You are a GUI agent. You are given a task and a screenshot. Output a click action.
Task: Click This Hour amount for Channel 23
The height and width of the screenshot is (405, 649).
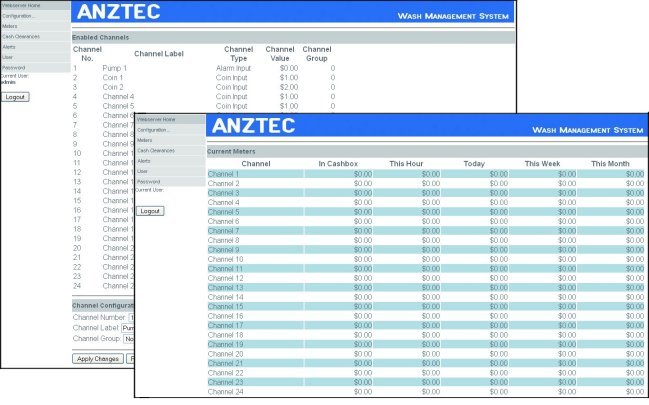point(430,382)
